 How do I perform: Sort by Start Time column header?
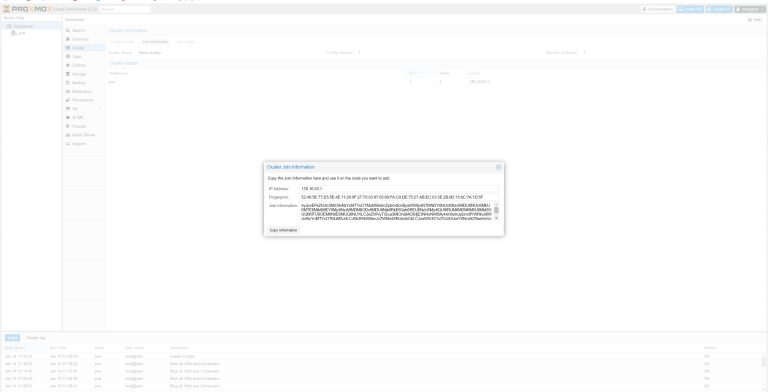[x=24, y=348]
